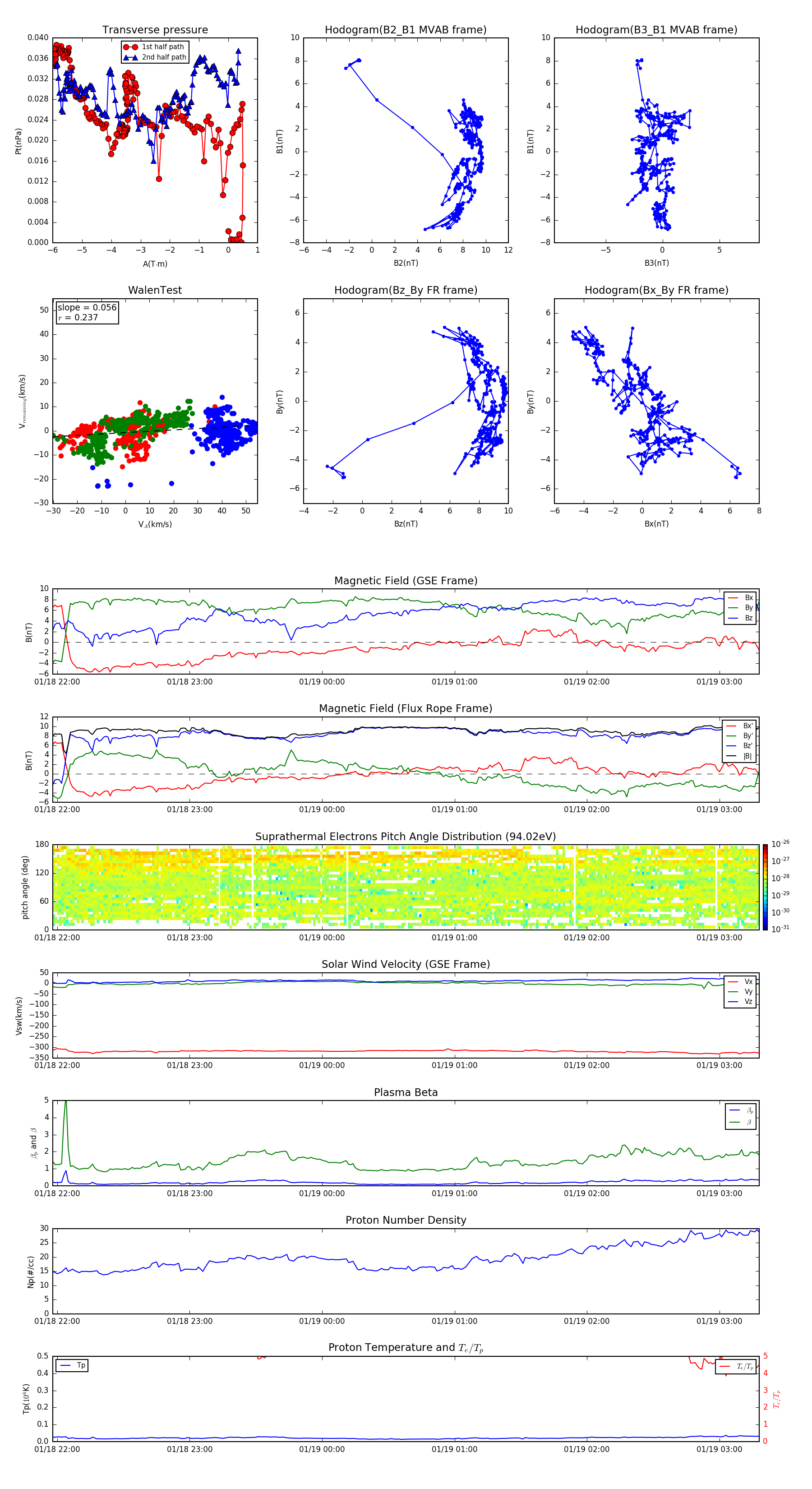This screenshot has height=1489, width=812.
Task: Click the Bz' legend entry in flux rope panel
Action: tap(740, 746)
